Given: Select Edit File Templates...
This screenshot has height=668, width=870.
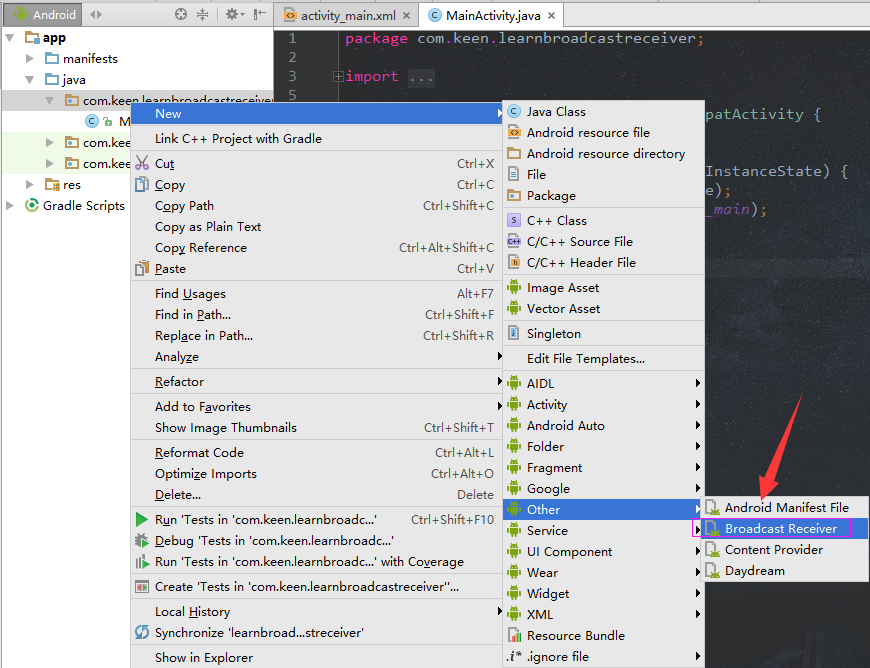Looking at the screenshot, I should coord(604,359).
